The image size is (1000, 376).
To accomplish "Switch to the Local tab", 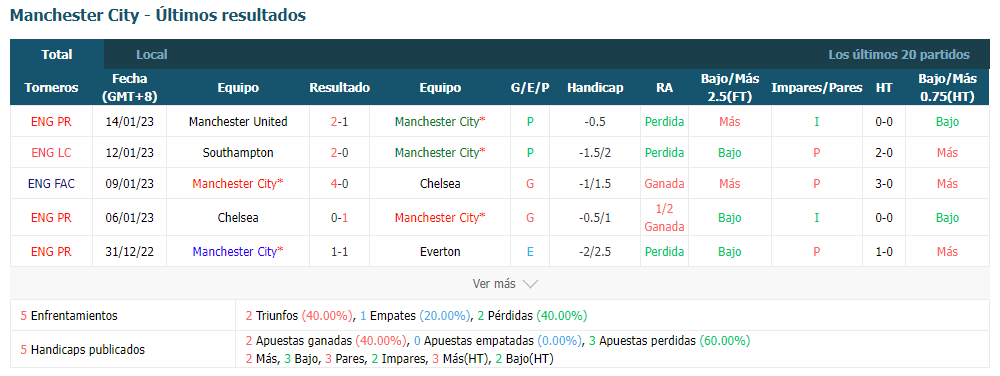I will (152, 55).
